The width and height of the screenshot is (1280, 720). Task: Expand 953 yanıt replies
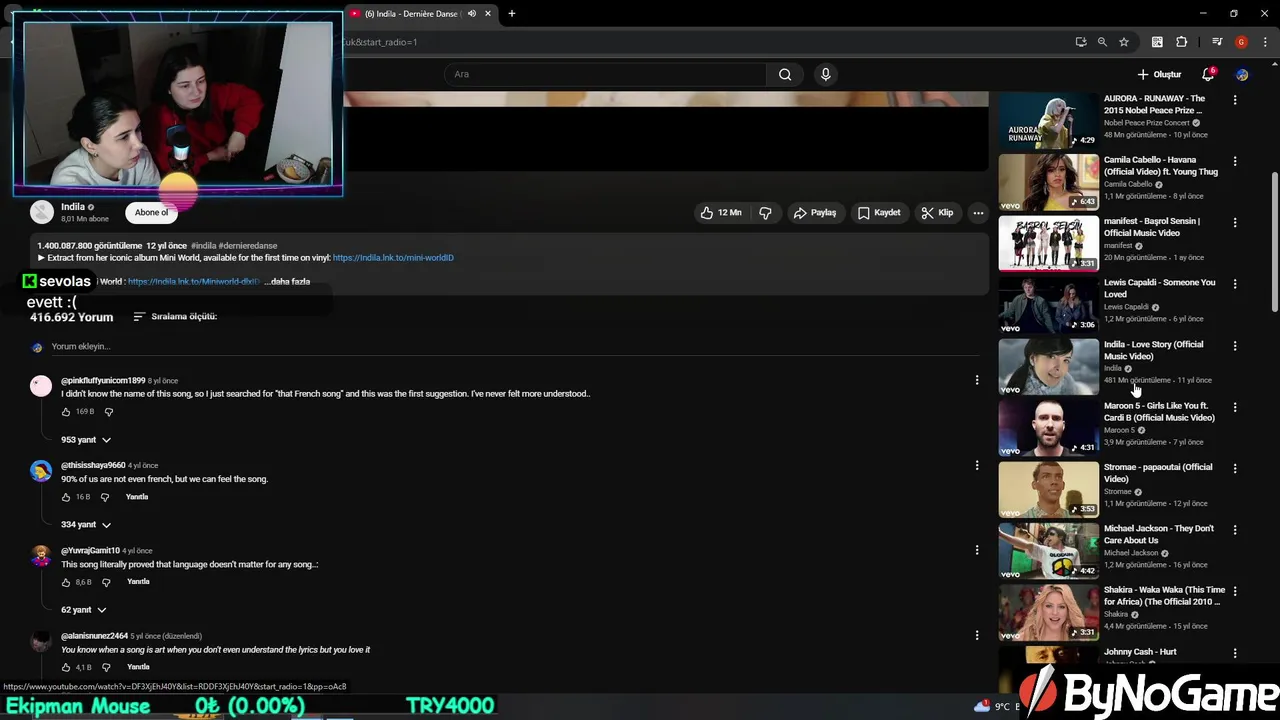click(85, 440)
